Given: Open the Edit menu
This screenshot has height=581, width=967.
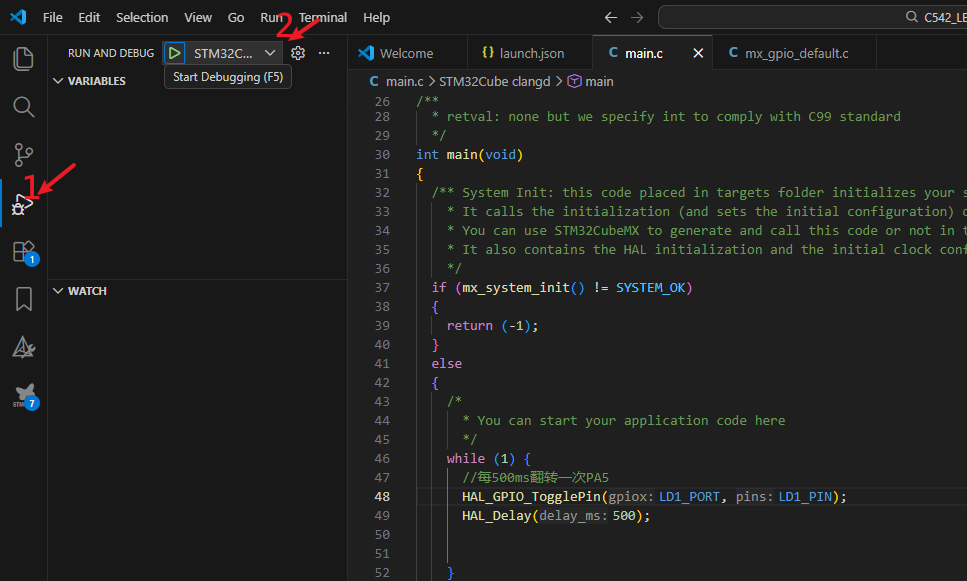Looking at the screenshot, I should click(89, 17).
